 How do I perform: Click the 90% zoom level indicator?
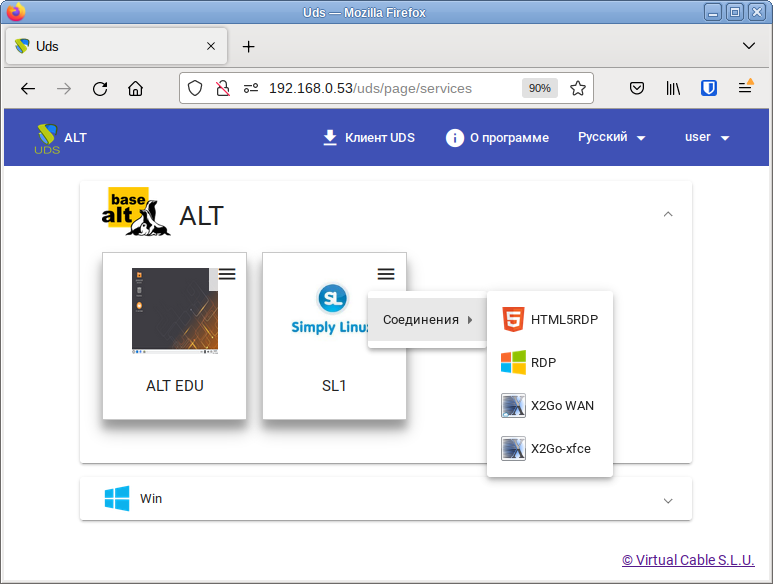coord(540,88)
